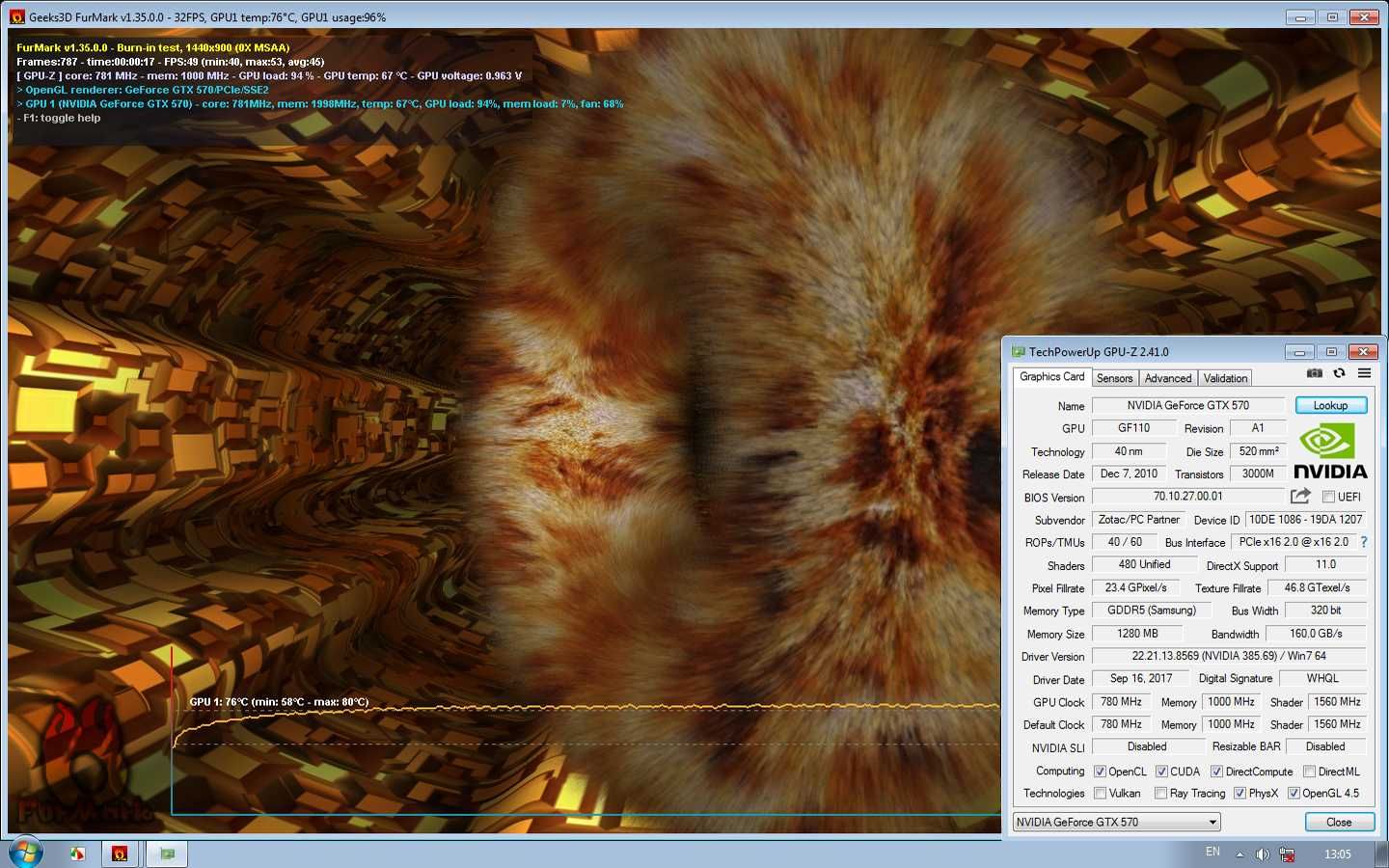Open the GPU-Z hamburger menu
This screenshot has height=868, width=1389.
click(1364, 373)
